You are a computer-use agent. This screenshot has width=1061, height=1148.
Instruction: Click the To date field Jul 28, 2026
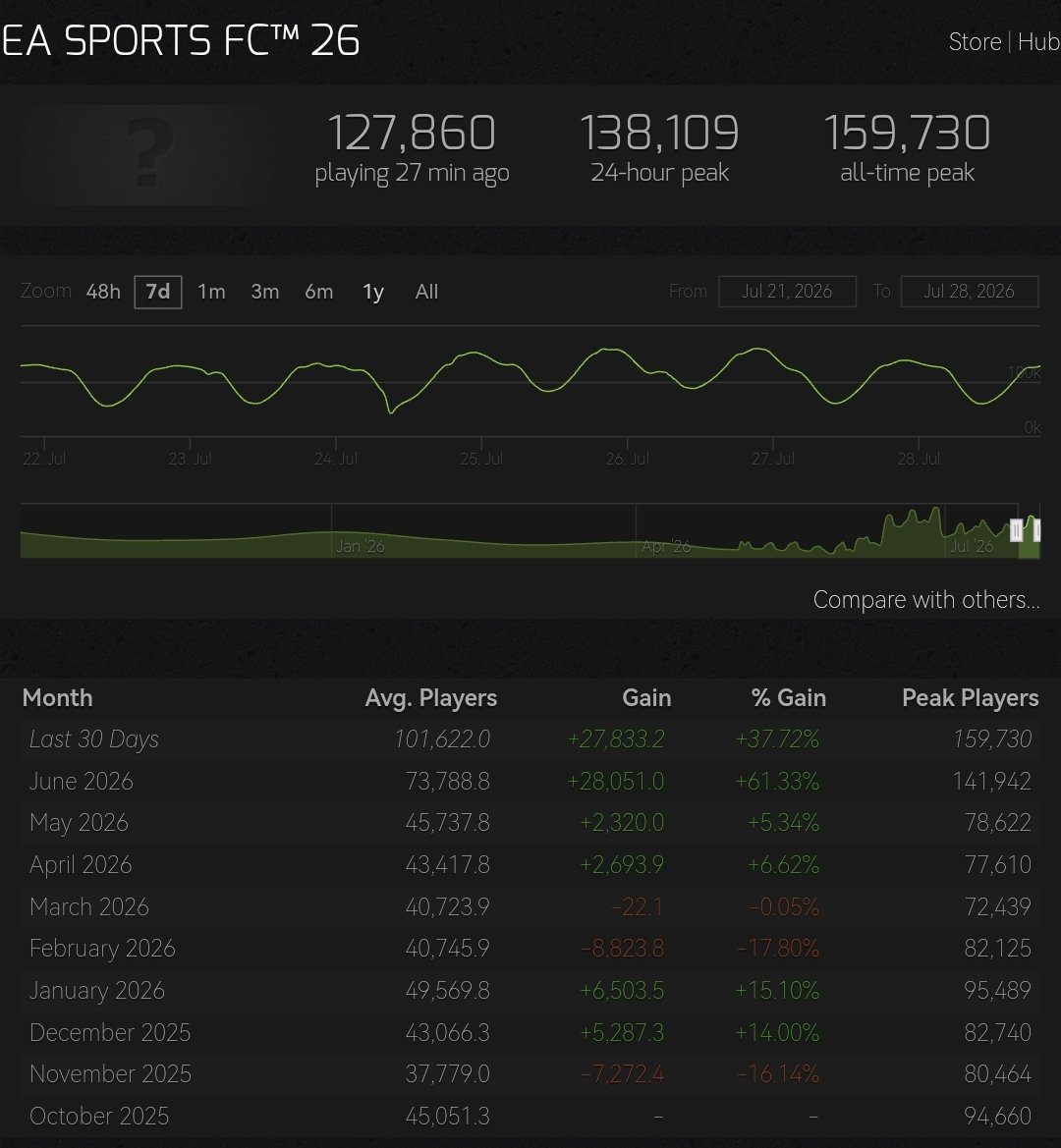coord(970,292)
